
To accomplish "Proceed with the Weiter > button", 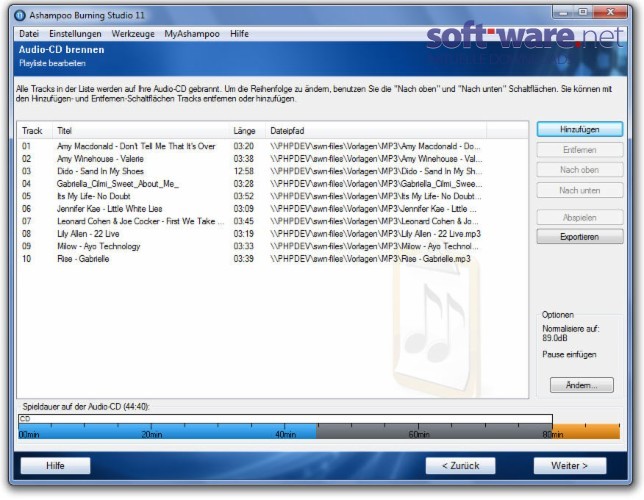I will [x=570, y=466].
